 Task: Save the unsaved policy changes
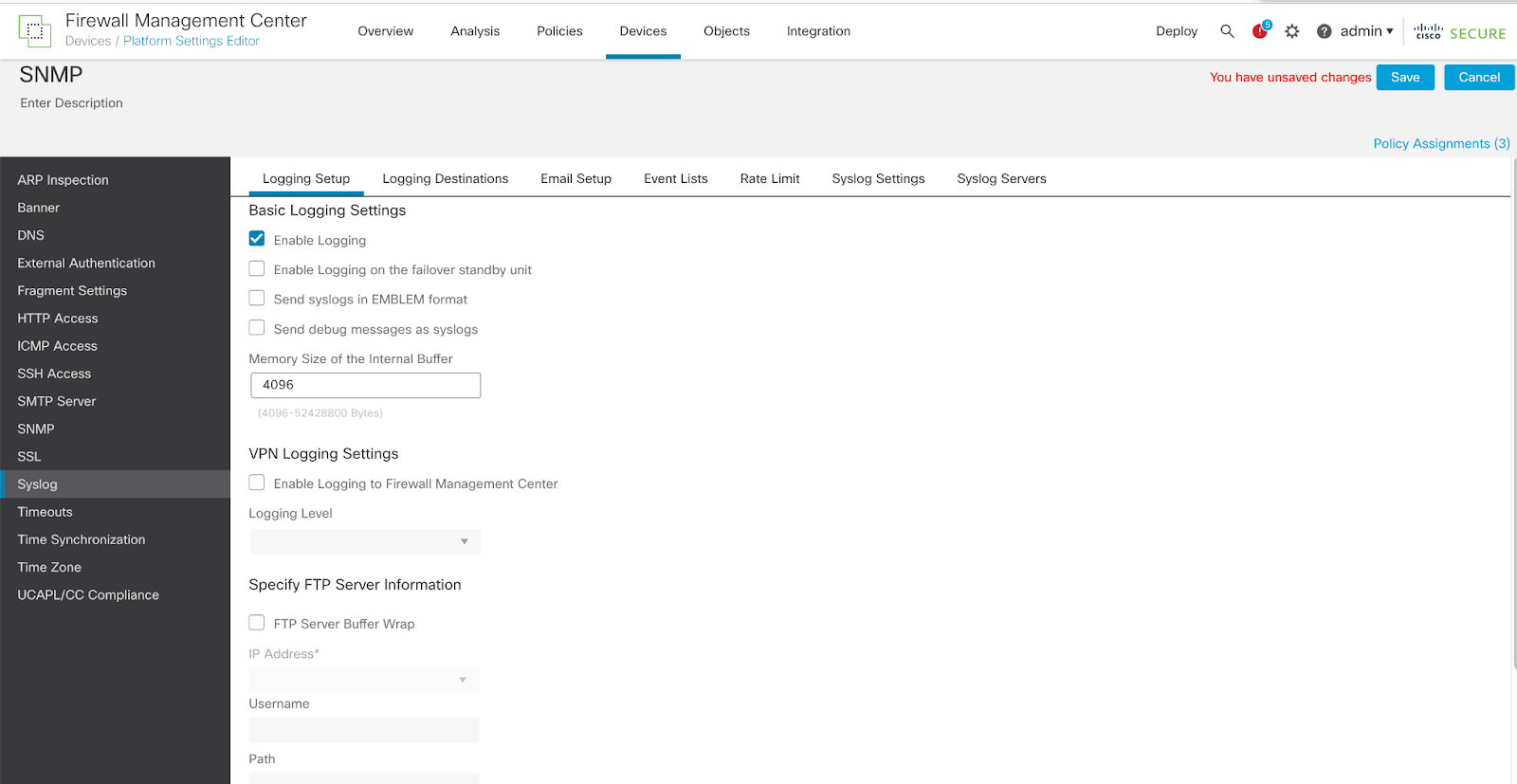click(x=1404, y=78)
